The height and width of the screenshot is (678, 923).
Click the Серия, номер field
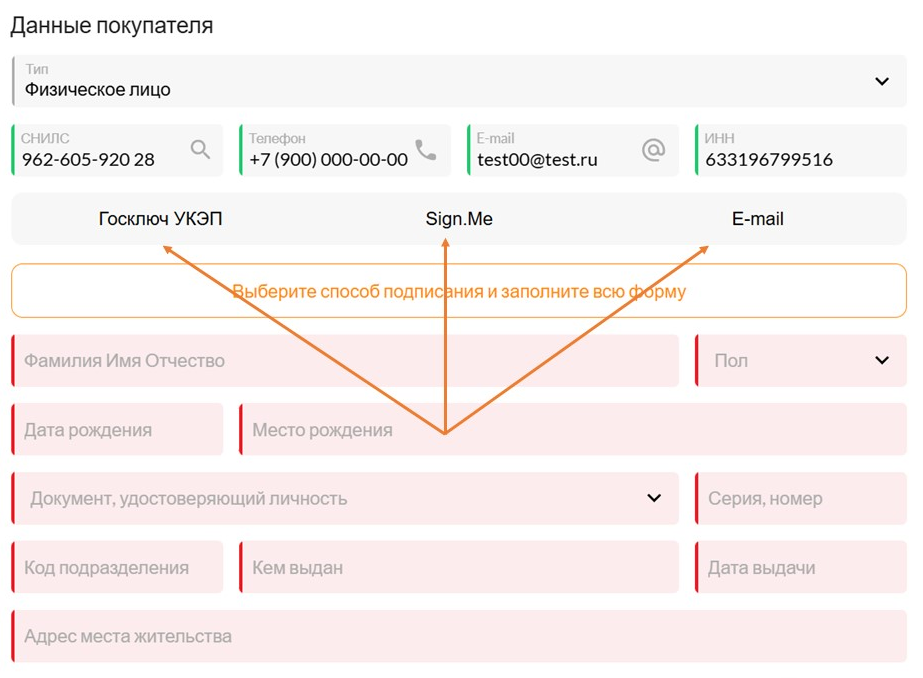[x=801, y=498]
